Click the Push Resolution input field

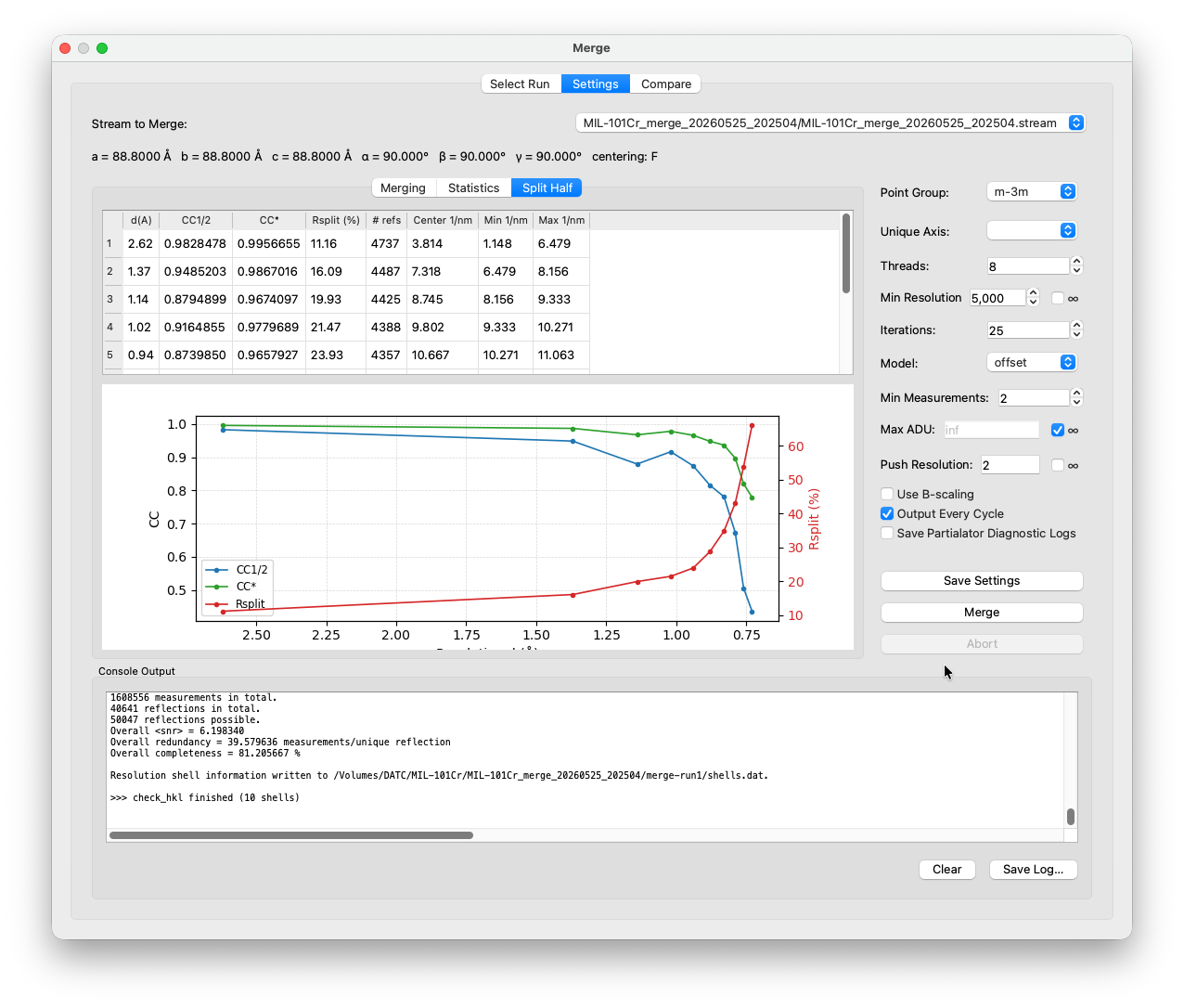click(x=1010, y=465)
